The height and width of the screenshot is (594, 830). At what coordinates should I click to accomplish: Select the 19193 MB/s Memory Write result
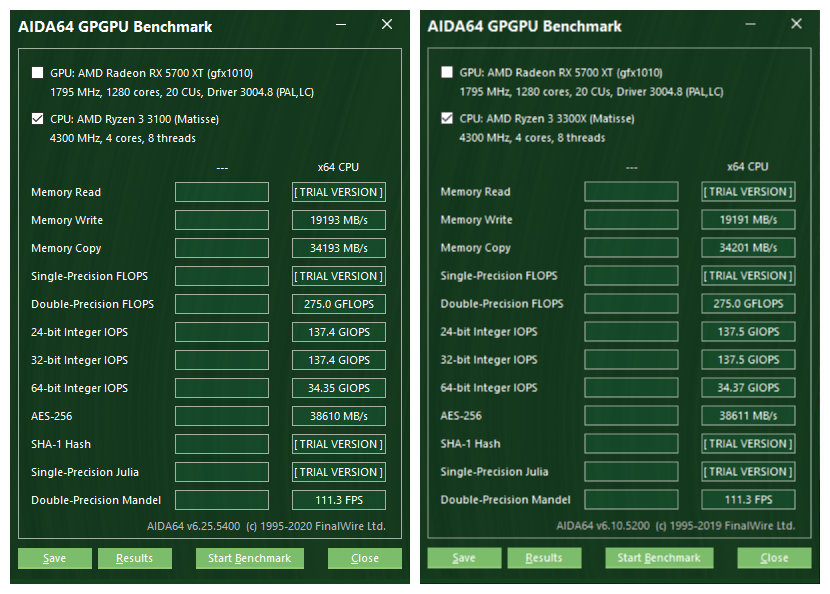(x=339, y=220)
